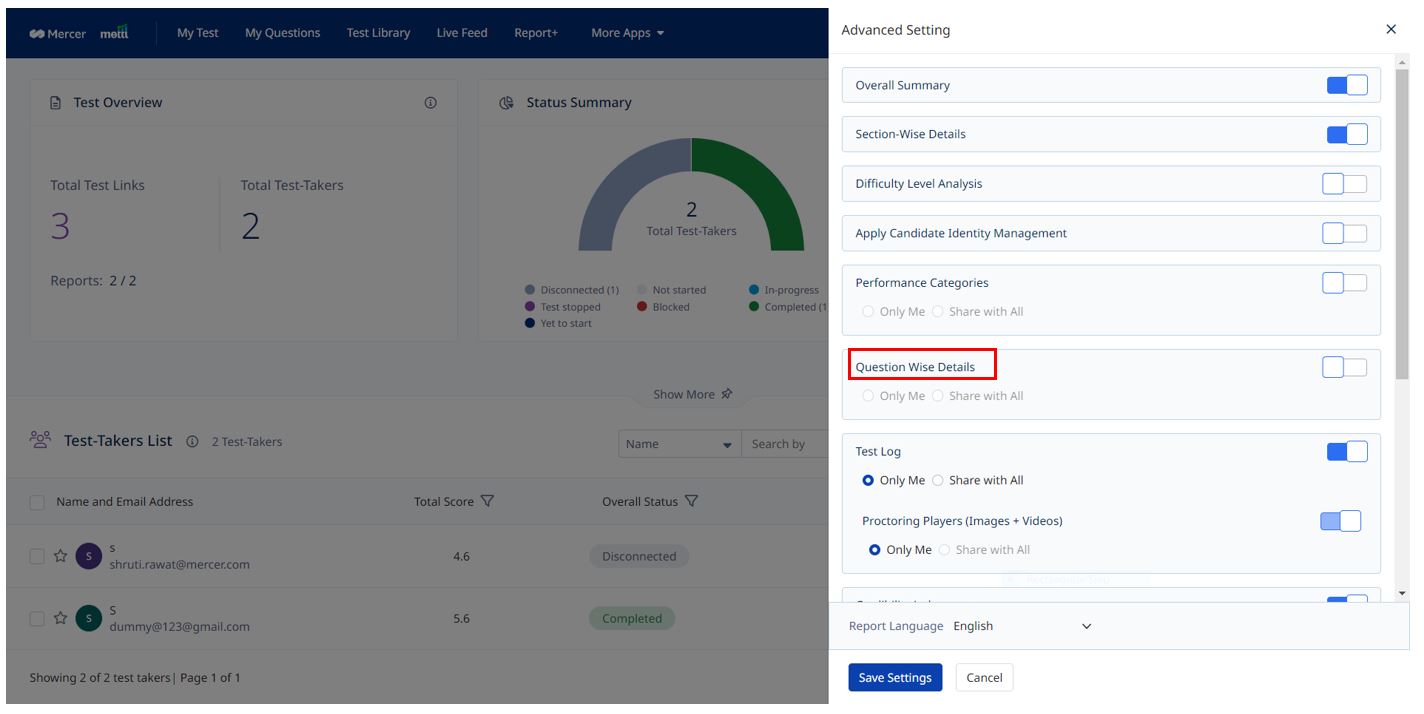
Task: Enable Difficulty Level Analysis toggle
Action: pyautogui.click(x=1344, y=184)
